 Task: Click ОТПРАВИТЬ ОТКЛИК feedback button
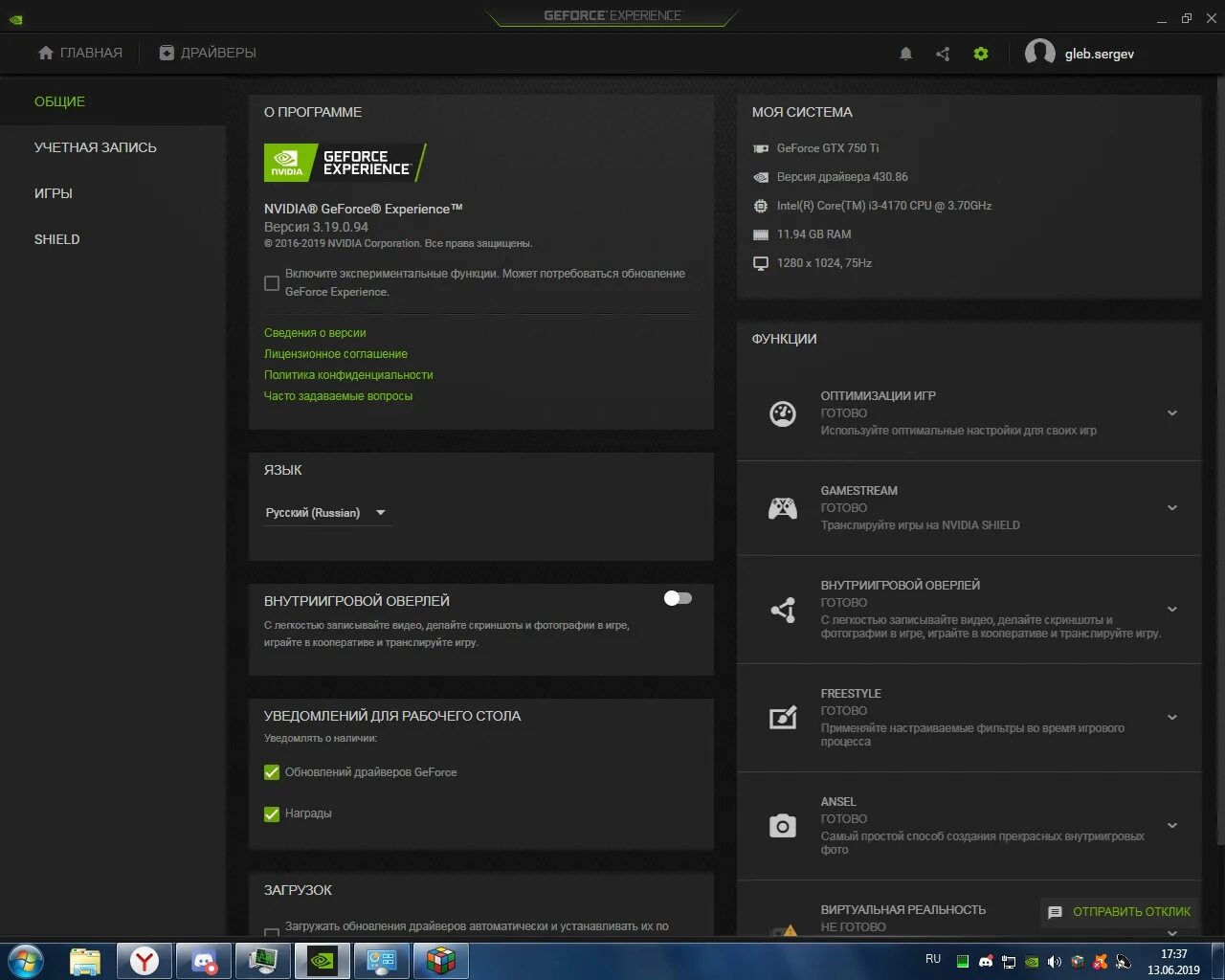(1120, 912)
